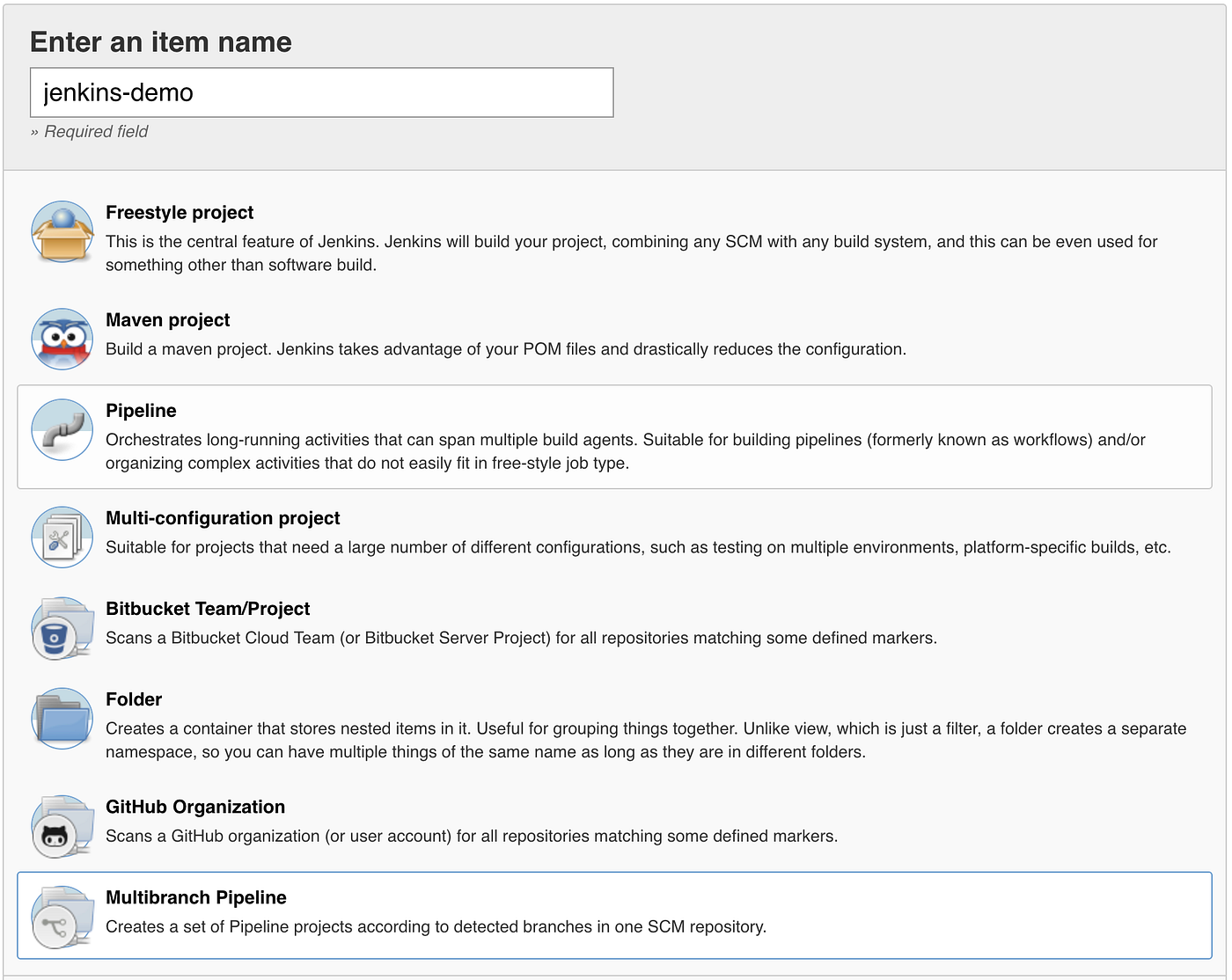The width and height of the screenshot is (1232, 980).
Task: Select the Bitbucket Team/Project option
Action: [x=616, y=624]
